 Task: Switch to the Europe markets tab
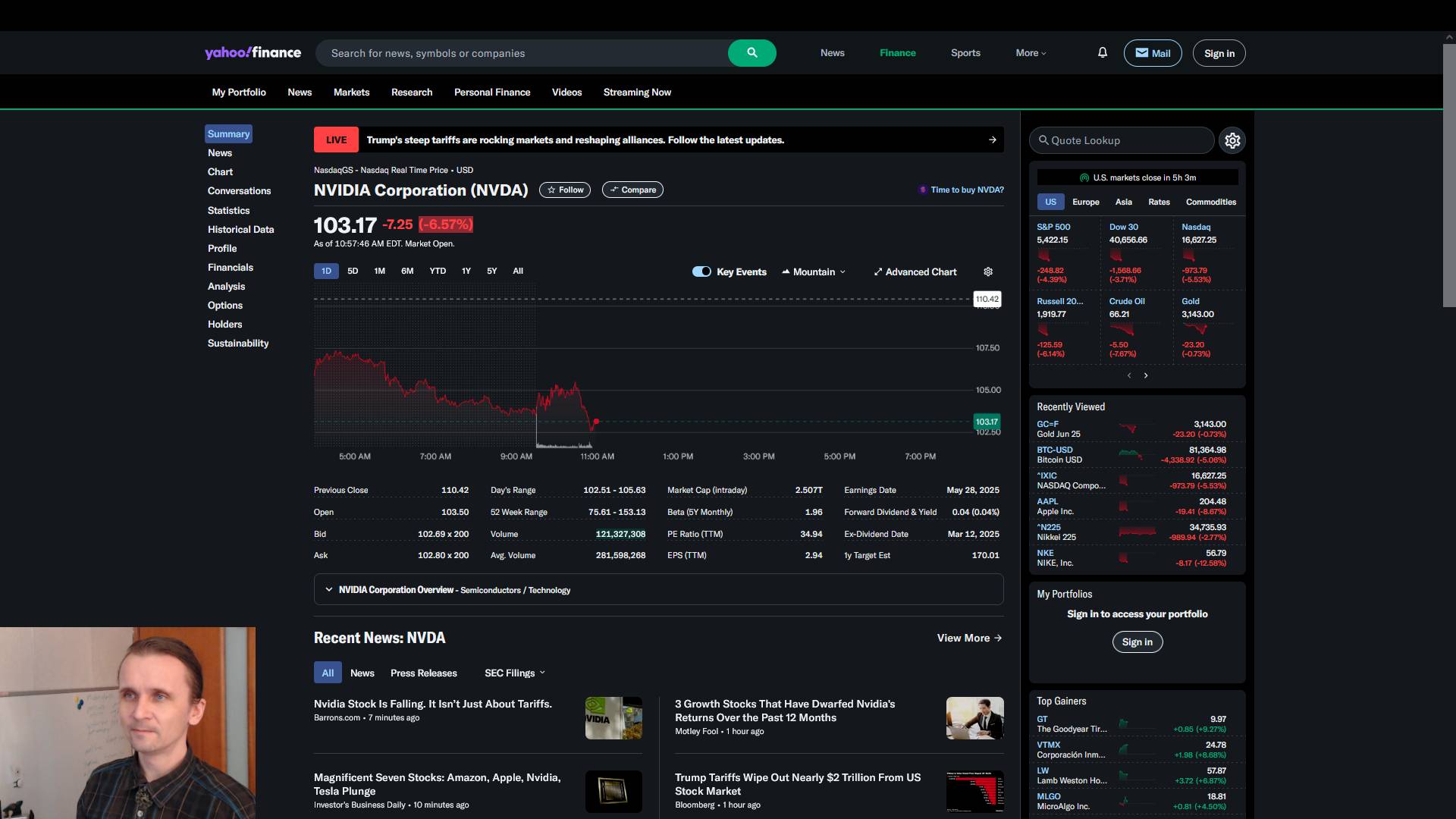[1085, 202]
